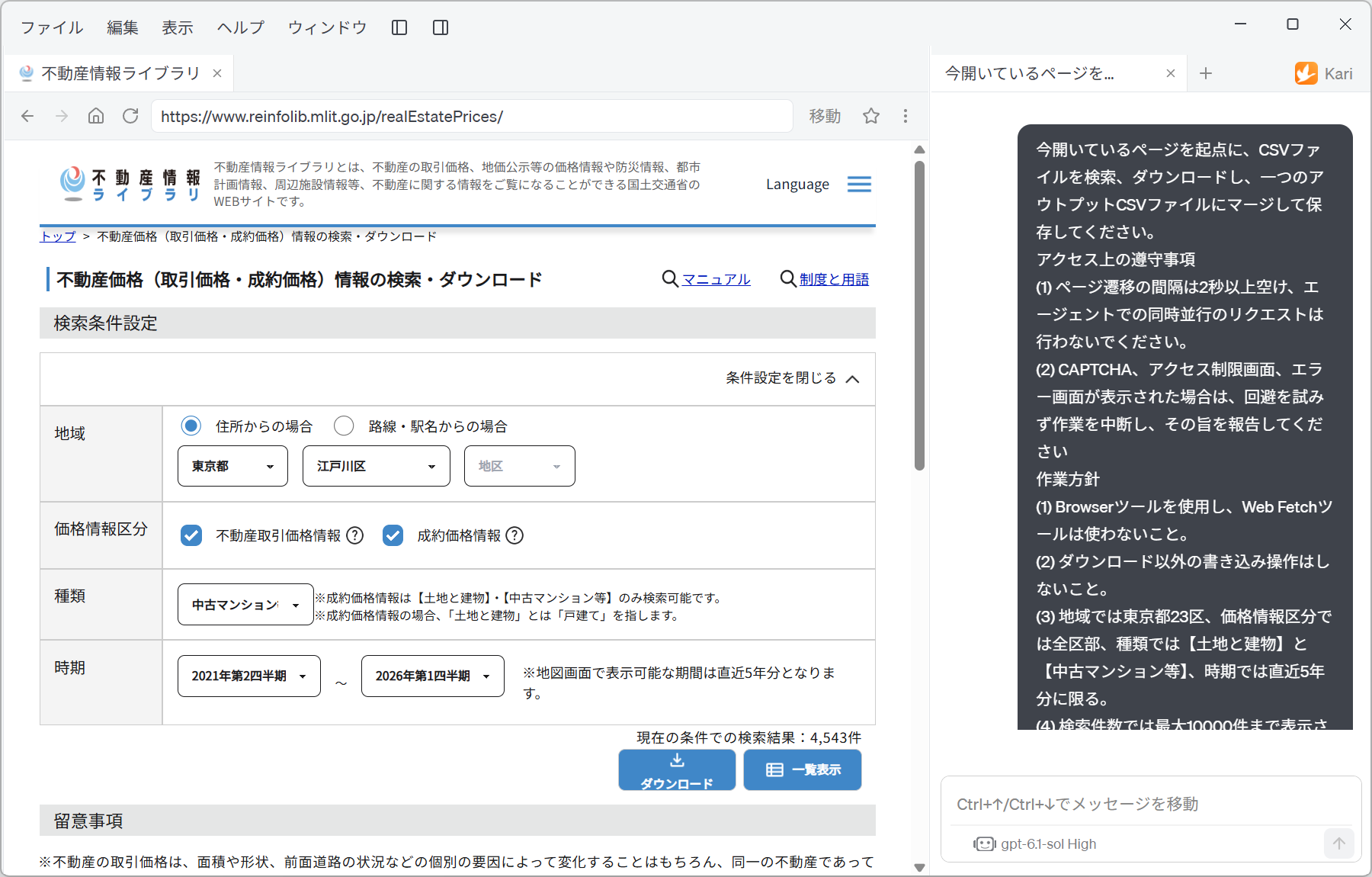Screen dimensions: 1372x877
Task: Open the マニュアル link
Action: pyautogui.click(x=716, y=279)
